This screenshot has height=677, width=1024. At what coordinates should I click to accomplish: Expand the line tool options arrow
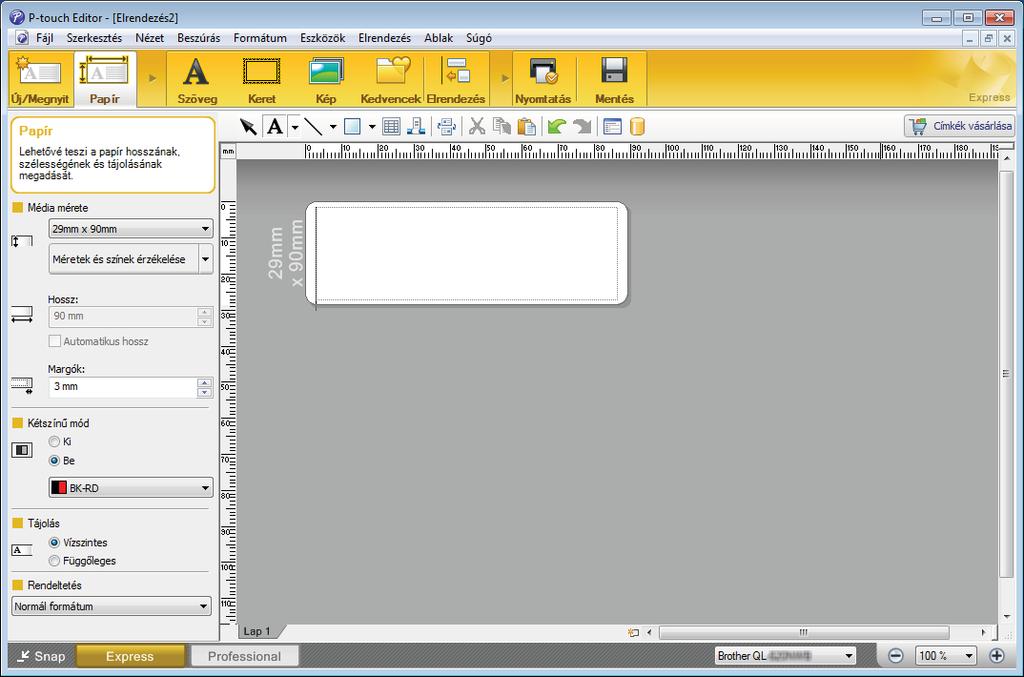click(x=333, y=127)
